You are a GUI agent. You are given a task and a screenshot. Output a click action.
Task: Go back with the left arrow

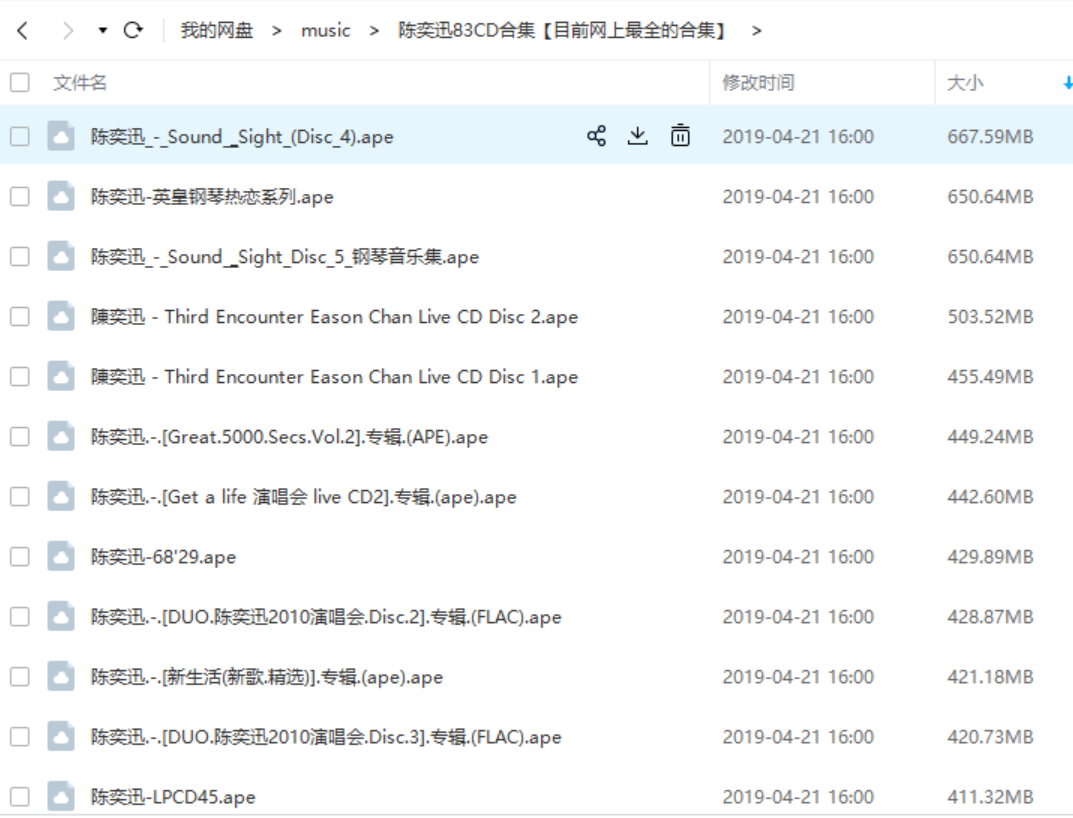[23, 30]
